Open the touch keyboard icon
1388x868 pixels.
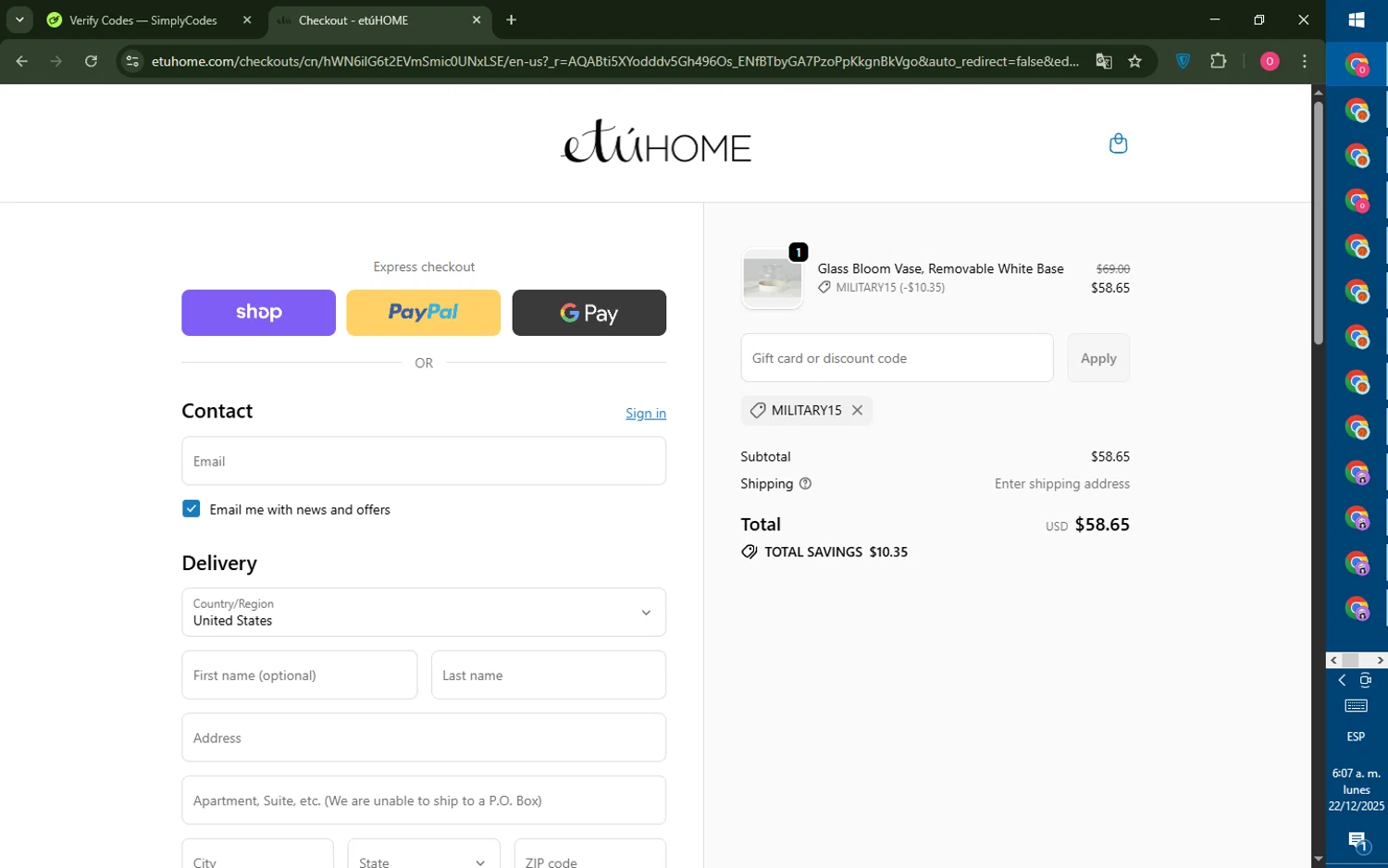[x=1356, y=706]
